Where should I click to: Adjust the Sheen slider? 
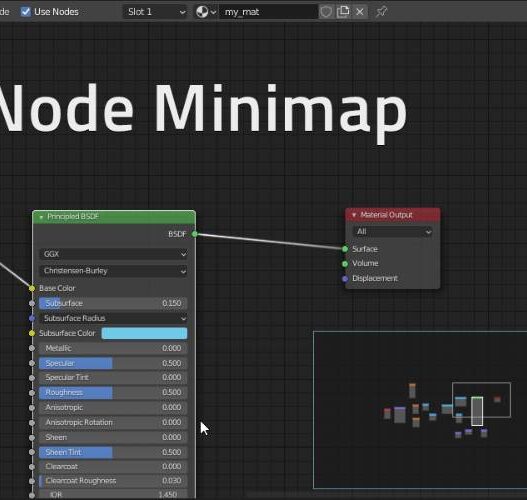(x=113, y=438)
